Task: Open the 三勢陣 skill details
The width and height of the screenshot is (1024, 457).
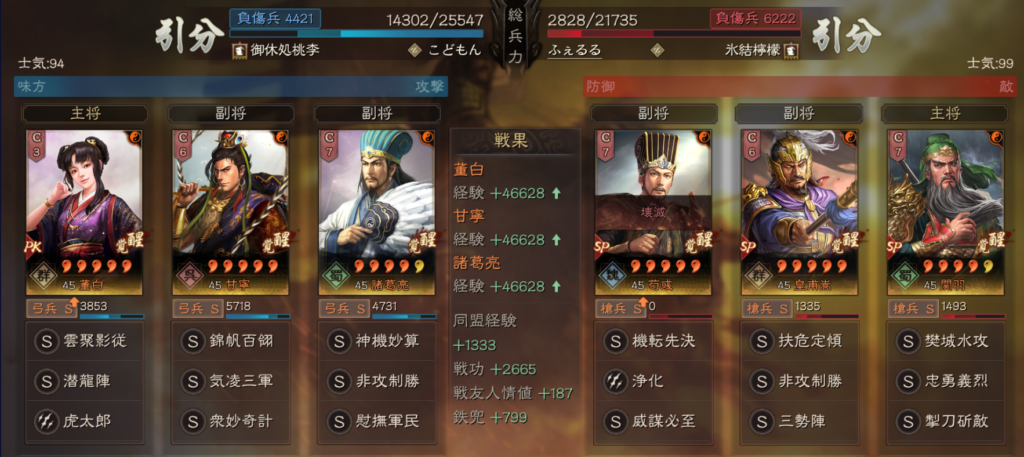Action: coord(799,420)
